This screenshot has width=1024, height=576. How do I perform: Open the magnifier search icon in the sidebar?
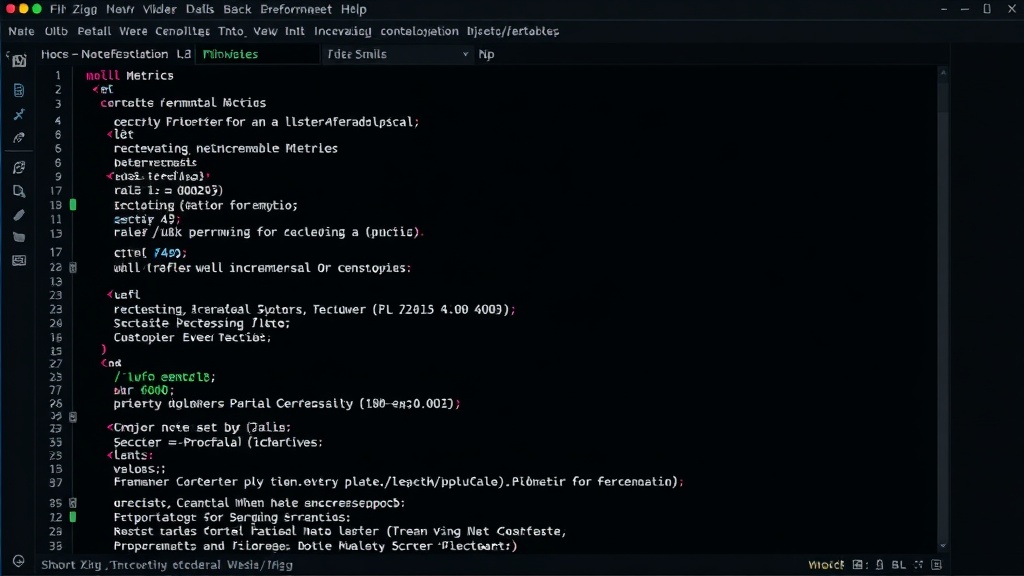[x=19, y=191]
